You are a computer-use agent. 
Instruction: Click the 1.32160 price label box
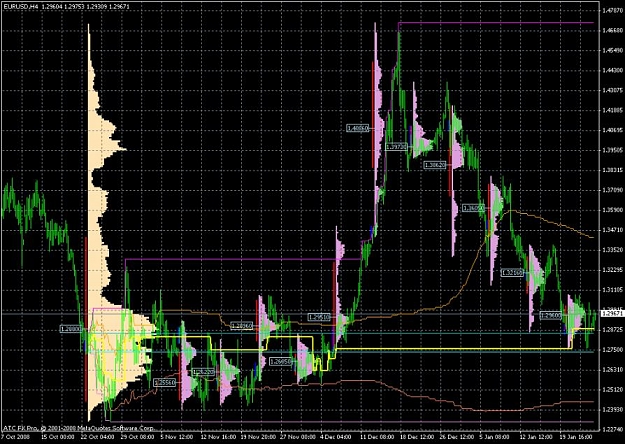click(x=512, y=273)
